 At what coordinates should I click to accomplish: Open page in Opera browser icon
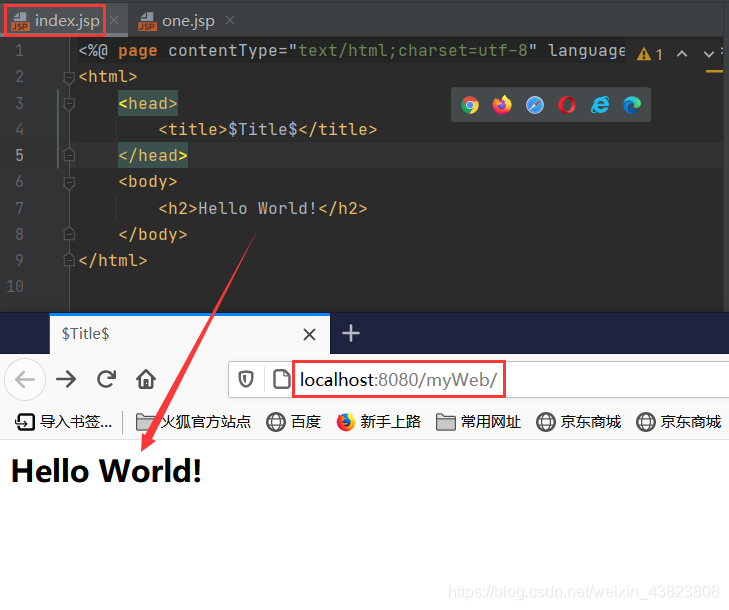coord(567,105)
